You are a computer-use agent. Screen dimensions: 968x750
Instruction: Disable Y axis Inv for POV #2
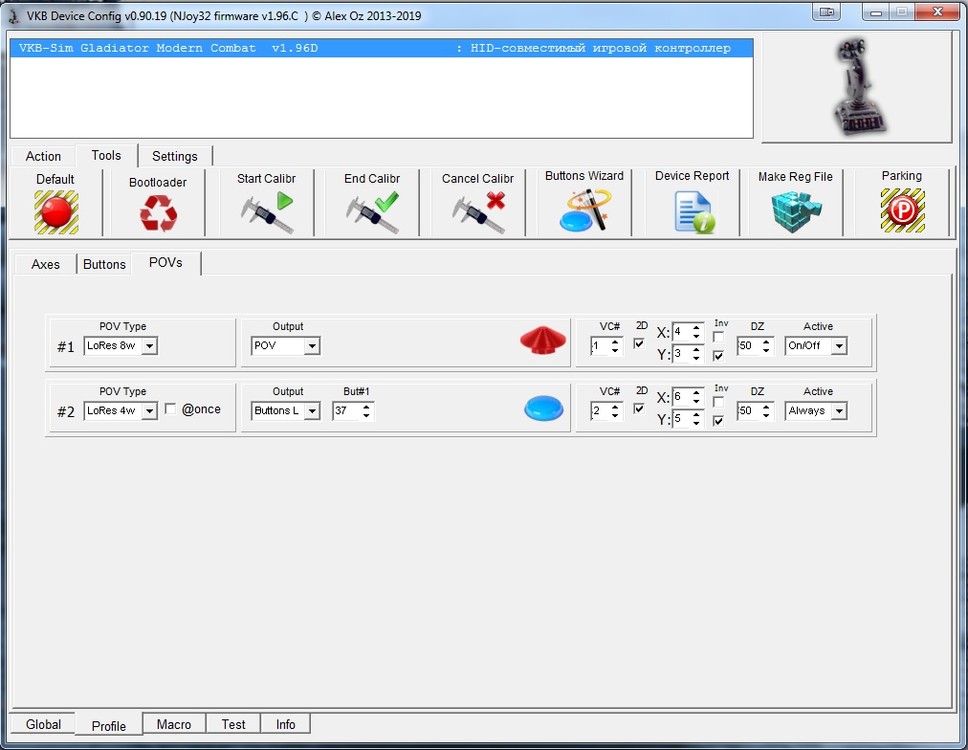tap(718, 421)
